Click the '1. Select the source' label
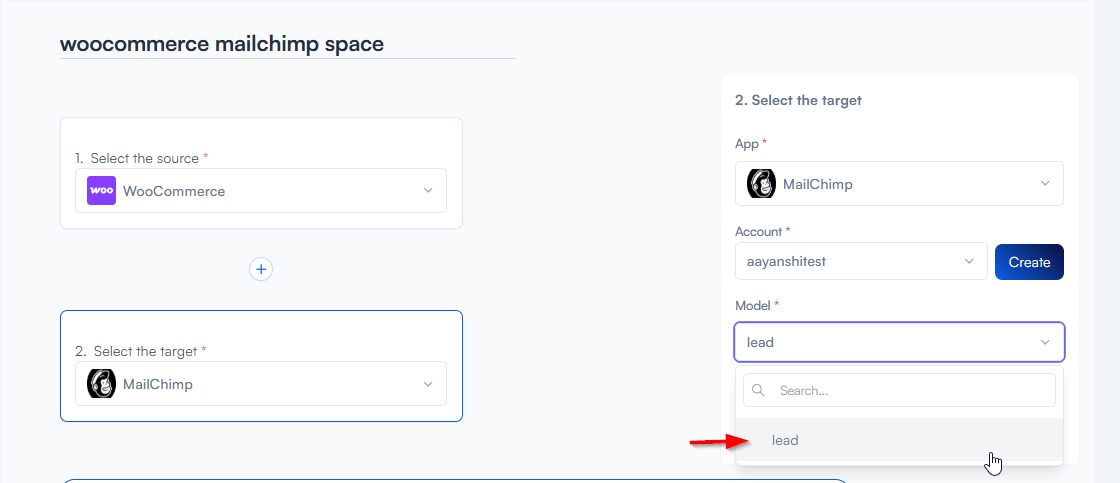1120x483 pixels. click(x=143, y=158)
